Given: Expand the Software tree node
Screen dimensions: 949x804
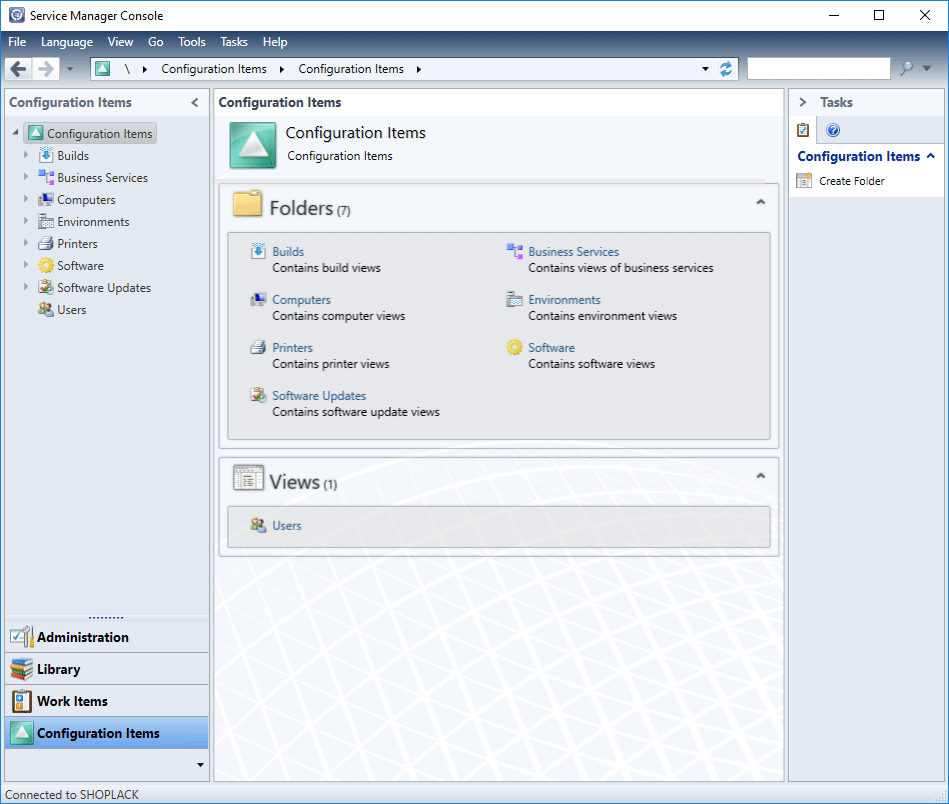Looking at the screenshot, I should (26, 265).
